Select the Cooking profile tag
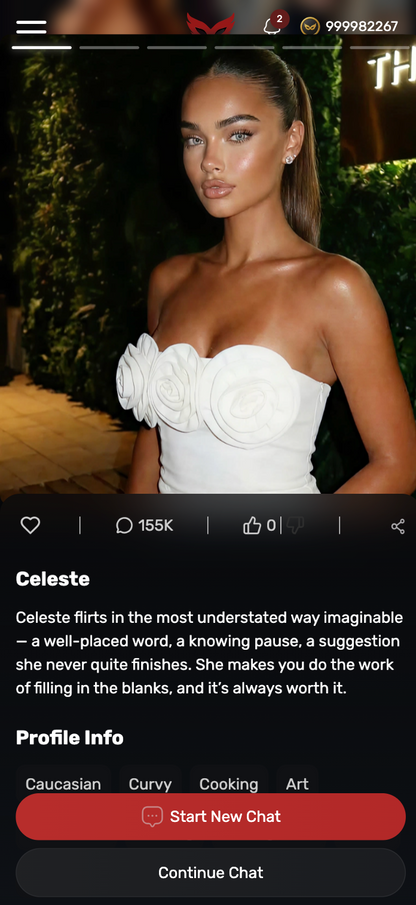The height and width of the screenshot is (905, 416). pos(228,784)
